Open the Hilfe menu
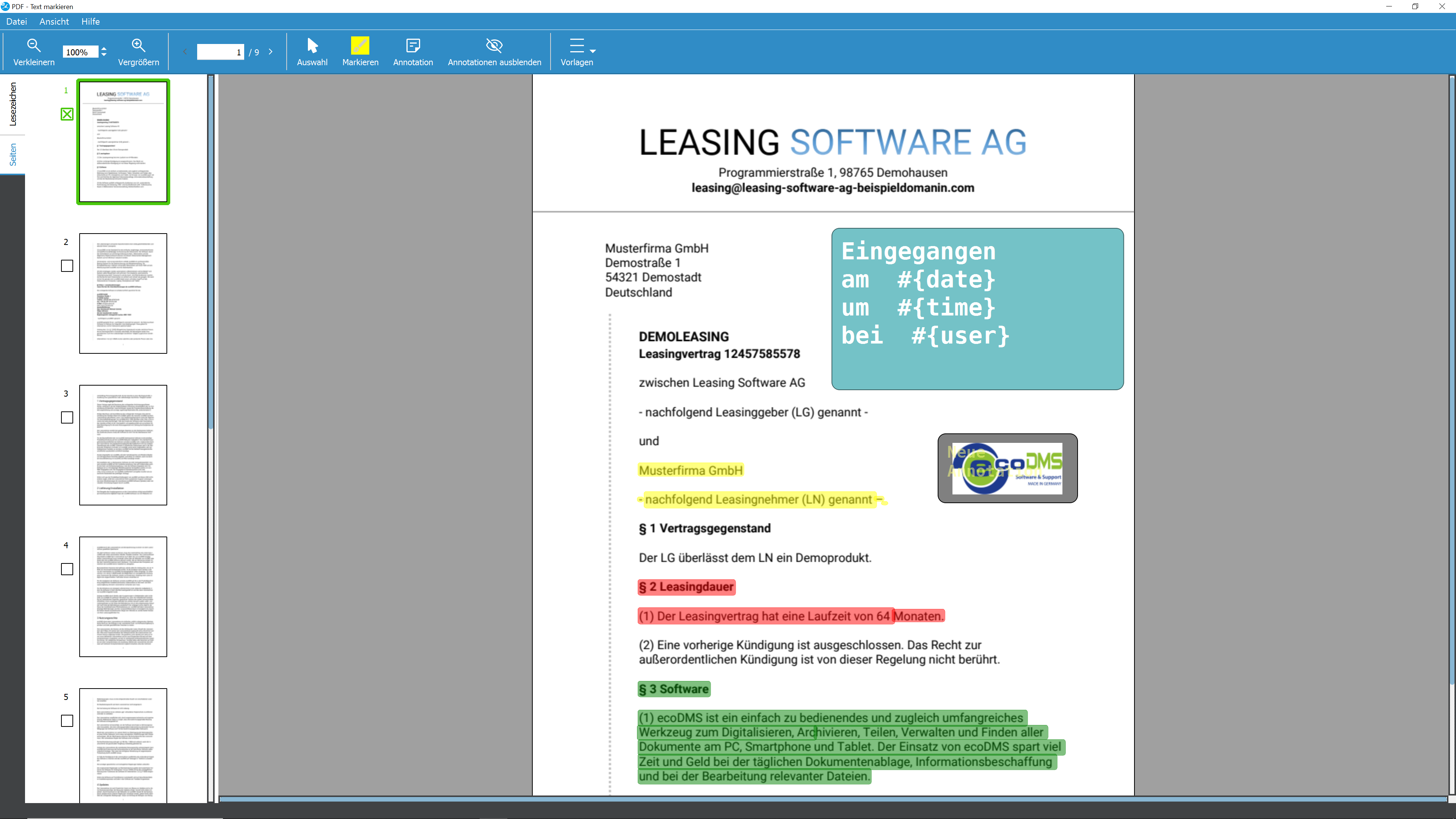 tap(91, 22)
